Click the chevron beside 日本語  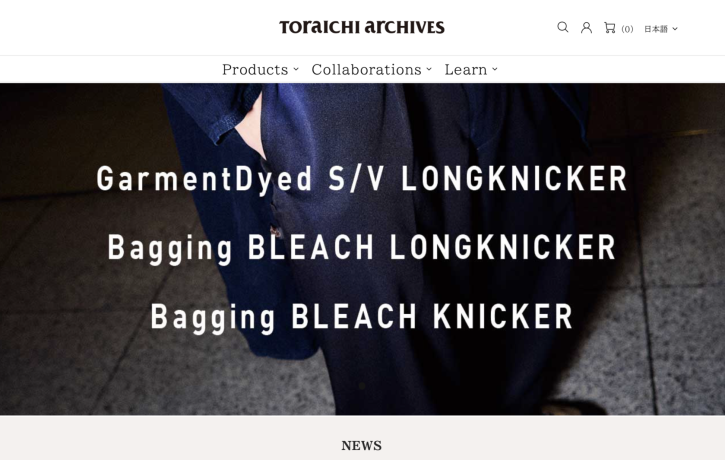click(675, 29)
